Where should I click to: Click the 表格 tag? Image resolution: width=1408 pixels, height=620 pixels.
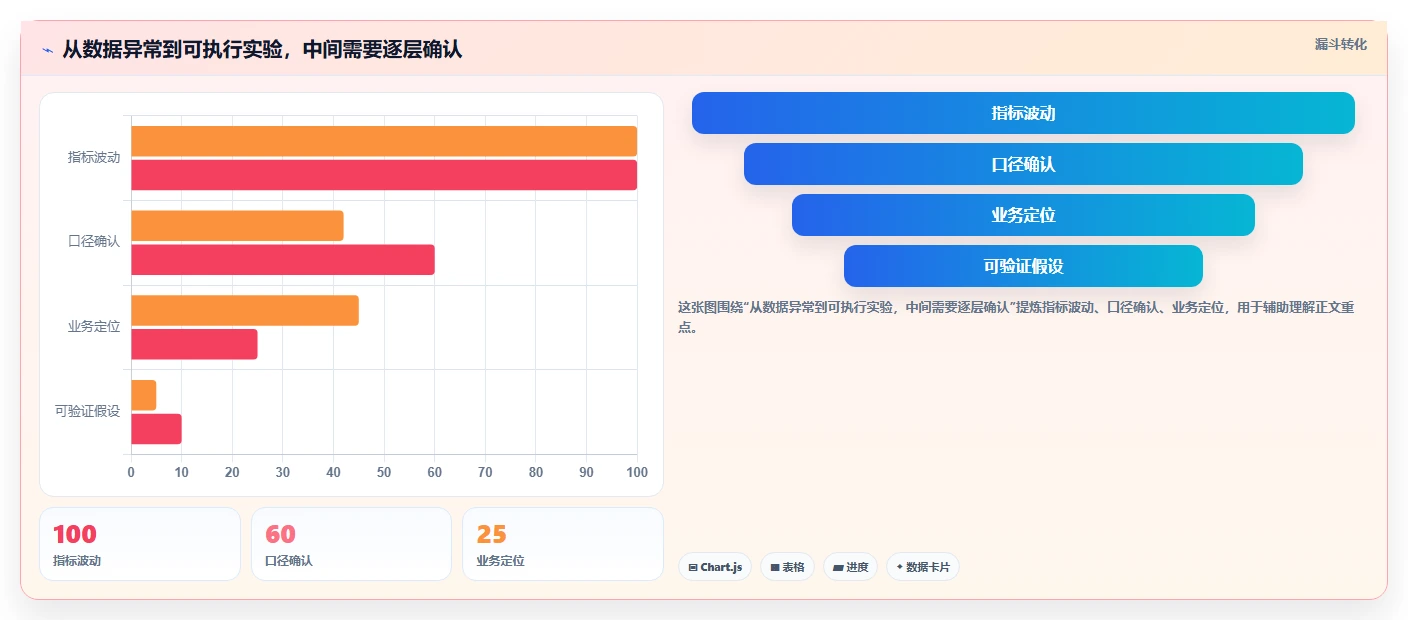(787, 567)
